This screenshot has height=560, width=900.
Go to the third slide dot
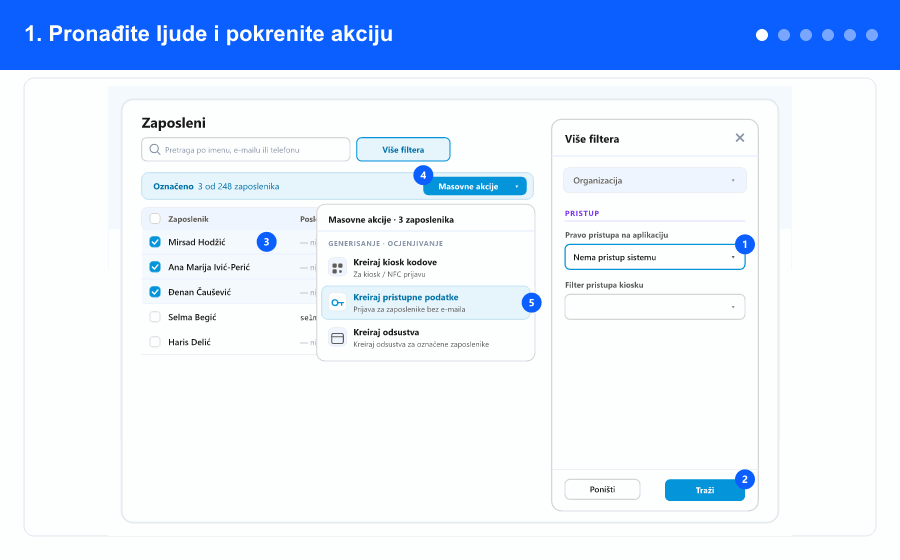coord(806,35)
